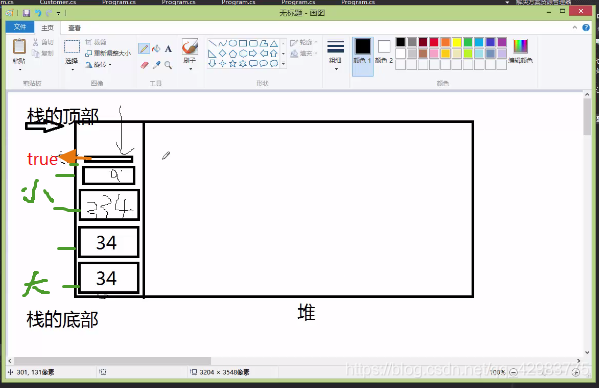Click the rectangular Select tool icon
This screenshot has width=599, height=388.
72,47
